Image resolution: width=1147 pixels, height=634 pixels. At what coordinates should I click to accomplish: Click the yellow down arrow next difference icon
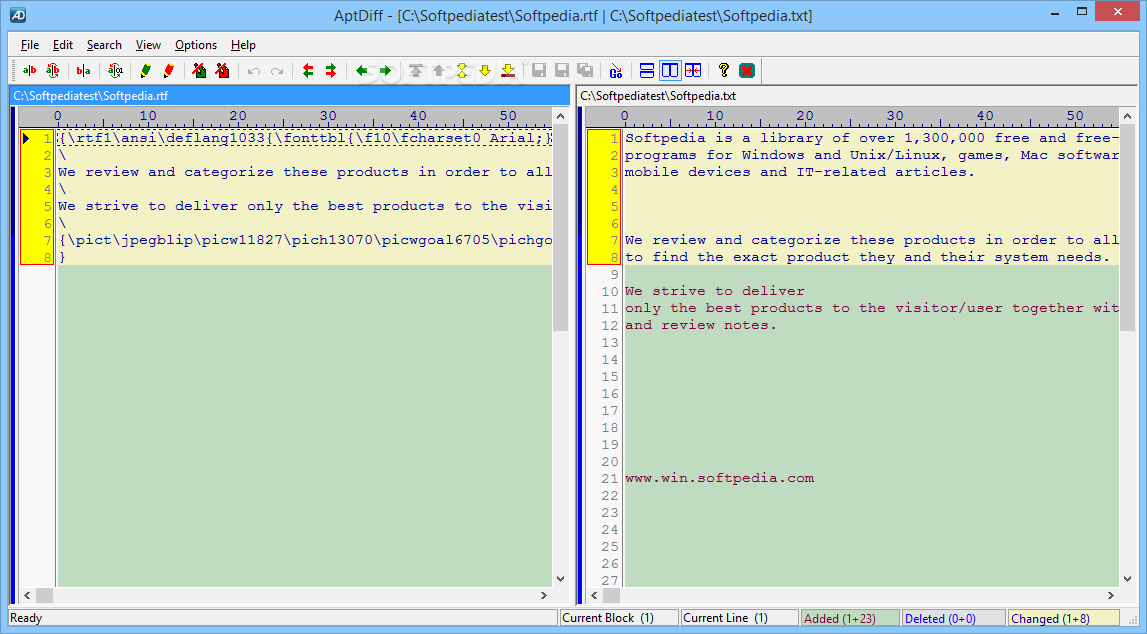[x=484, y=70]
